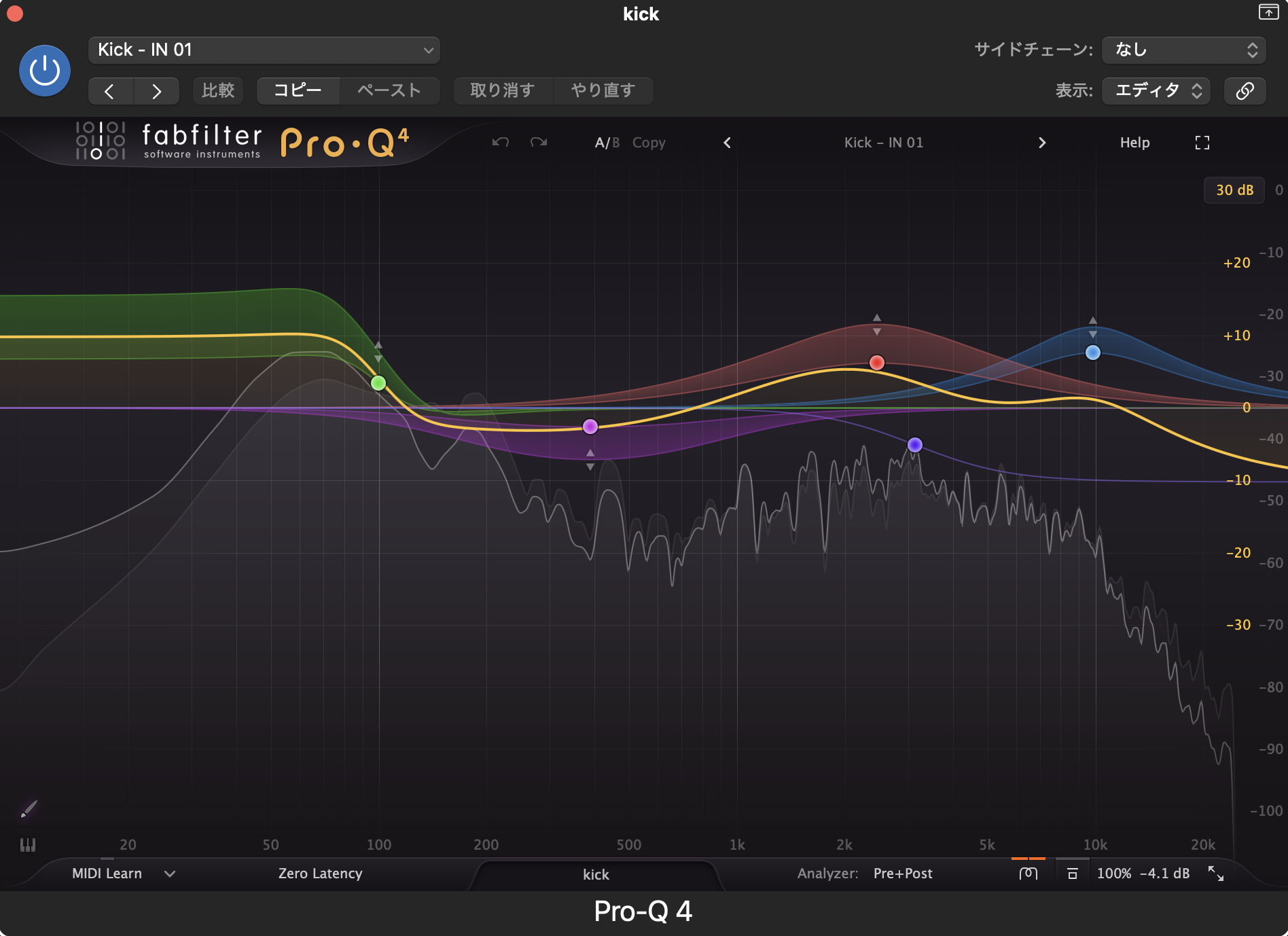The image size is (1288, 936).
Task: Click the コピー button
Action: 298,91
